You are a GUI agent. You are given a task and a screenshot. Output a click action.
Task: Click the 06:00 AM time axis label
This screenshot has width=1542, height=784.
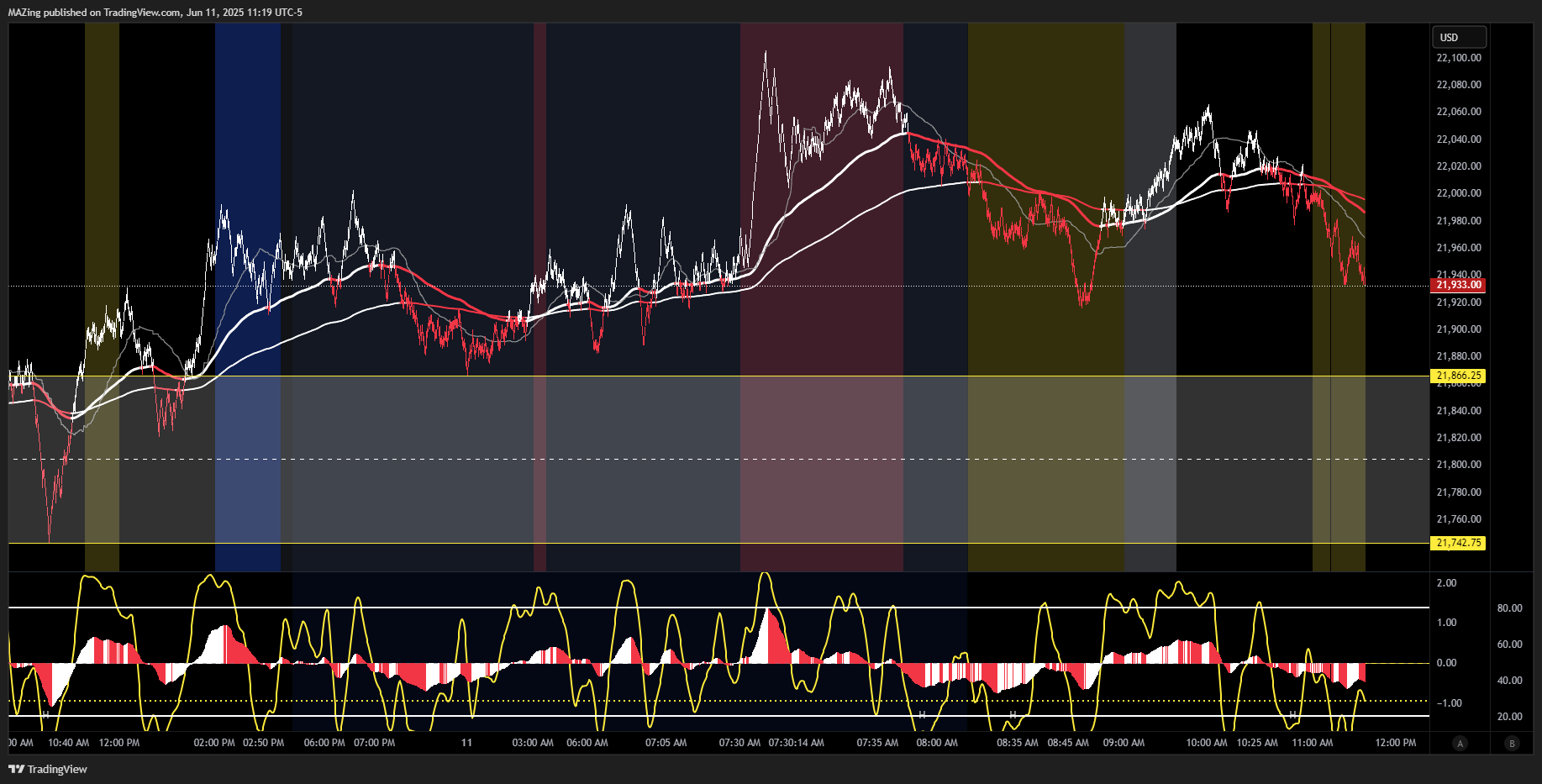[x=587, y=743]
